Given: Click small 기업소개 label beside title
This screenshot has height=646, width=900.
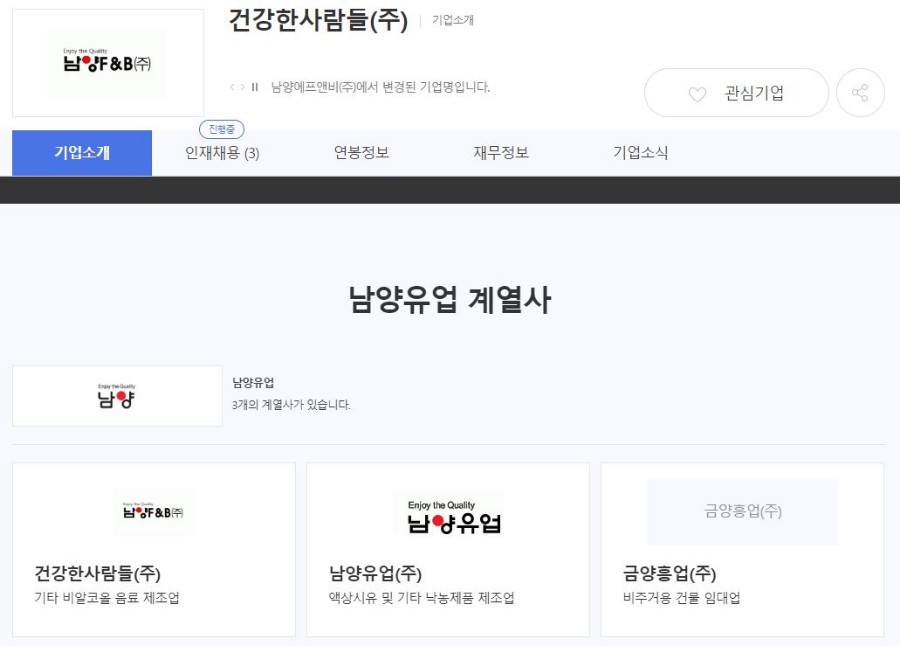Looking at the screenshot, I should point(453,20).
